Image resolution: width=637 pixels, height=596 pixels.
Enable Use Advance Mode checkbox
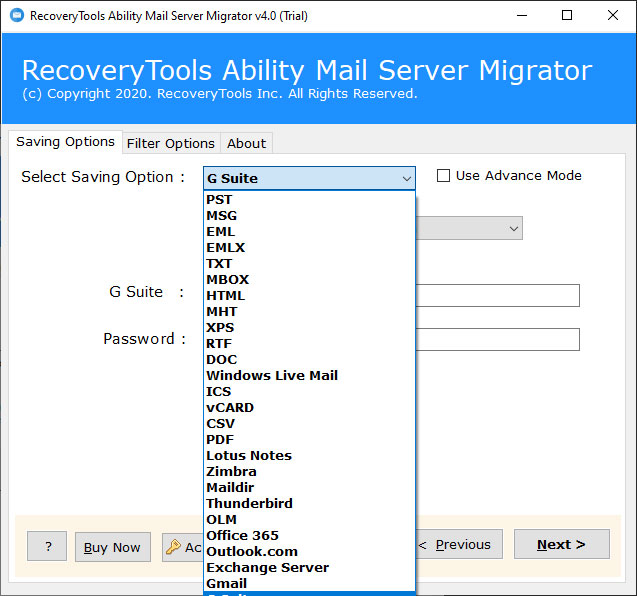point(443,176)
